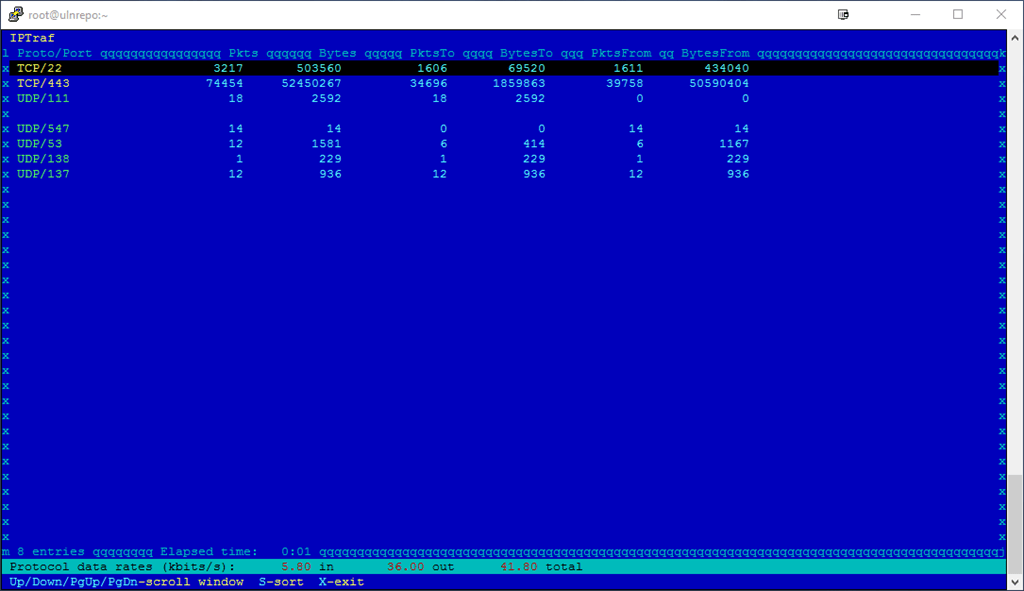The height and width of the screenshot is (591, 1024).
Task: Click the S-sort command label
Action: (x=278, y=581)
